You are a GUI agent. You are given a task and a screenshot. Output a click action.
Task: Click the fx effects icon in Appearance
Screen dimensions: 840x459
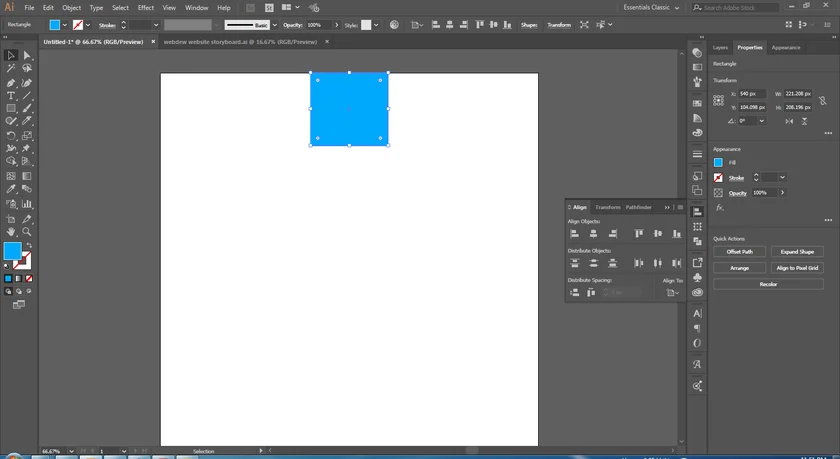pos(719,209)
